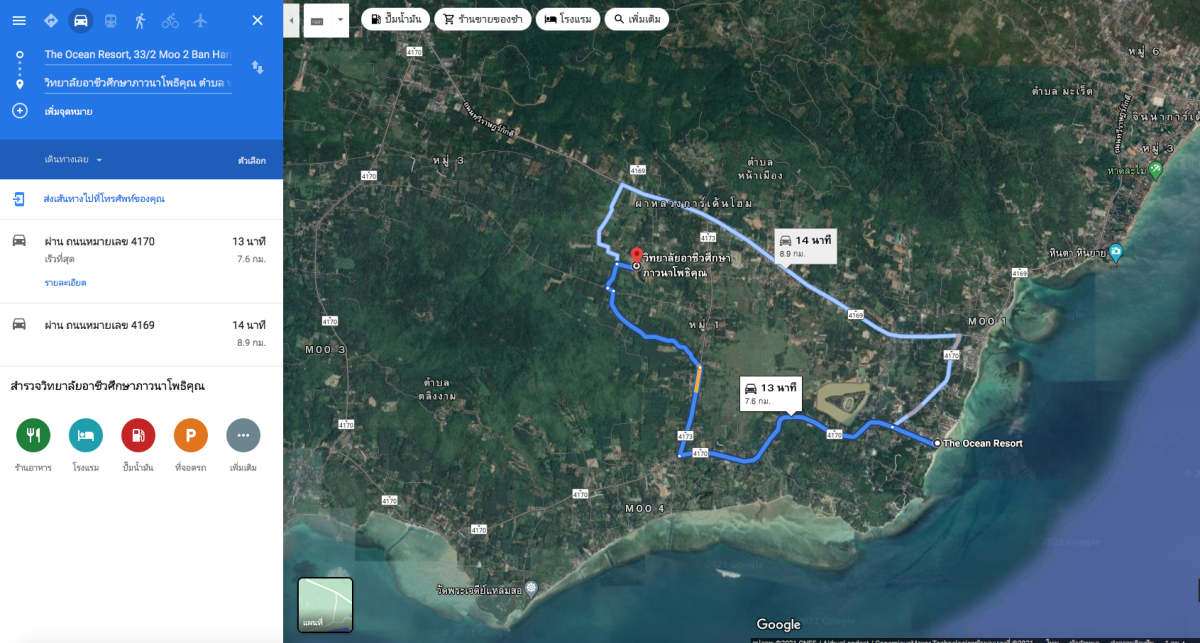Filter map by hotels chip
The width and height of the screenshot is (1200, 643).
[x=567, y=19]
